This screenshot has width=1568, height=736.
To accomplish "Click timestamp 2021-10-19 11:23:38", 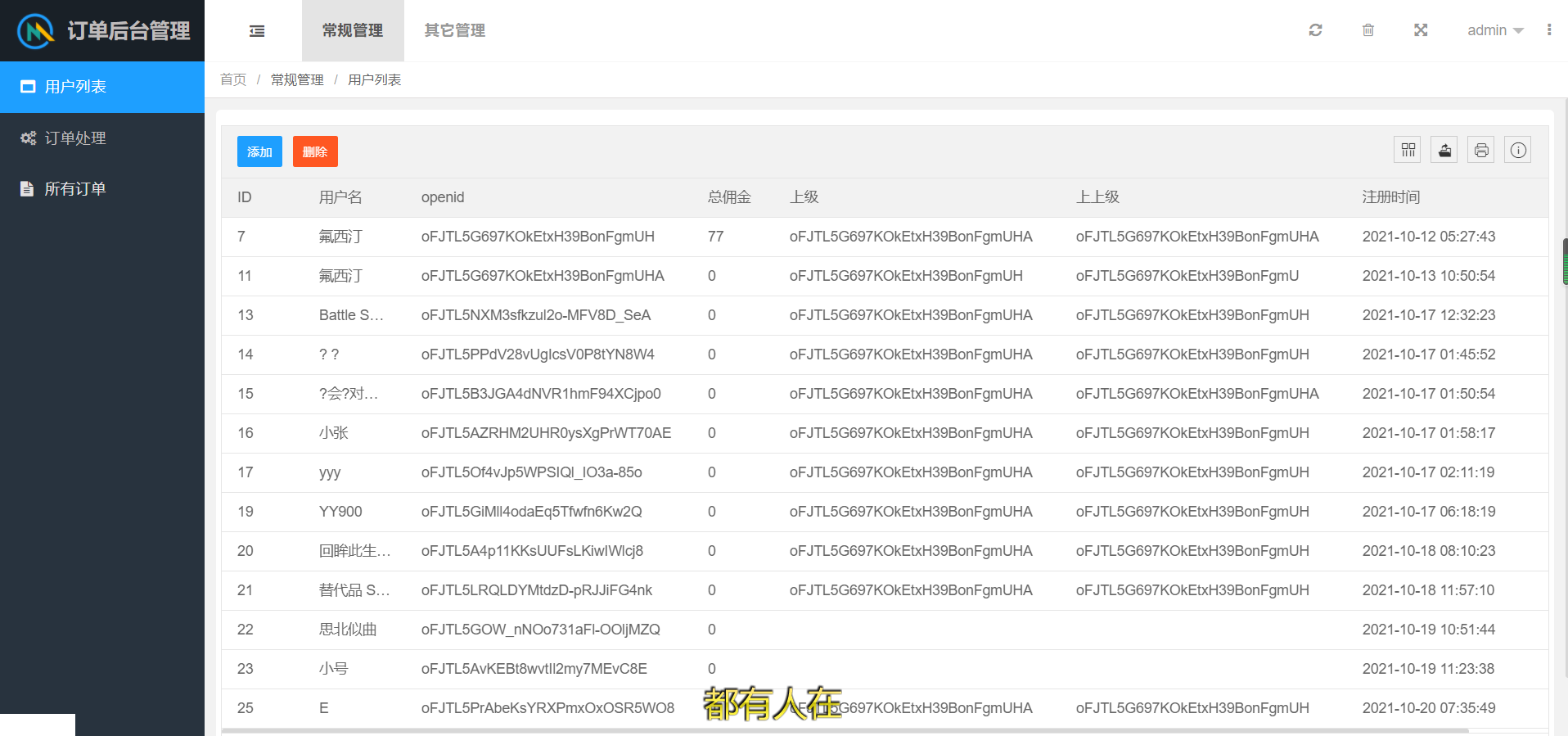I will [x=1429, y=669].
